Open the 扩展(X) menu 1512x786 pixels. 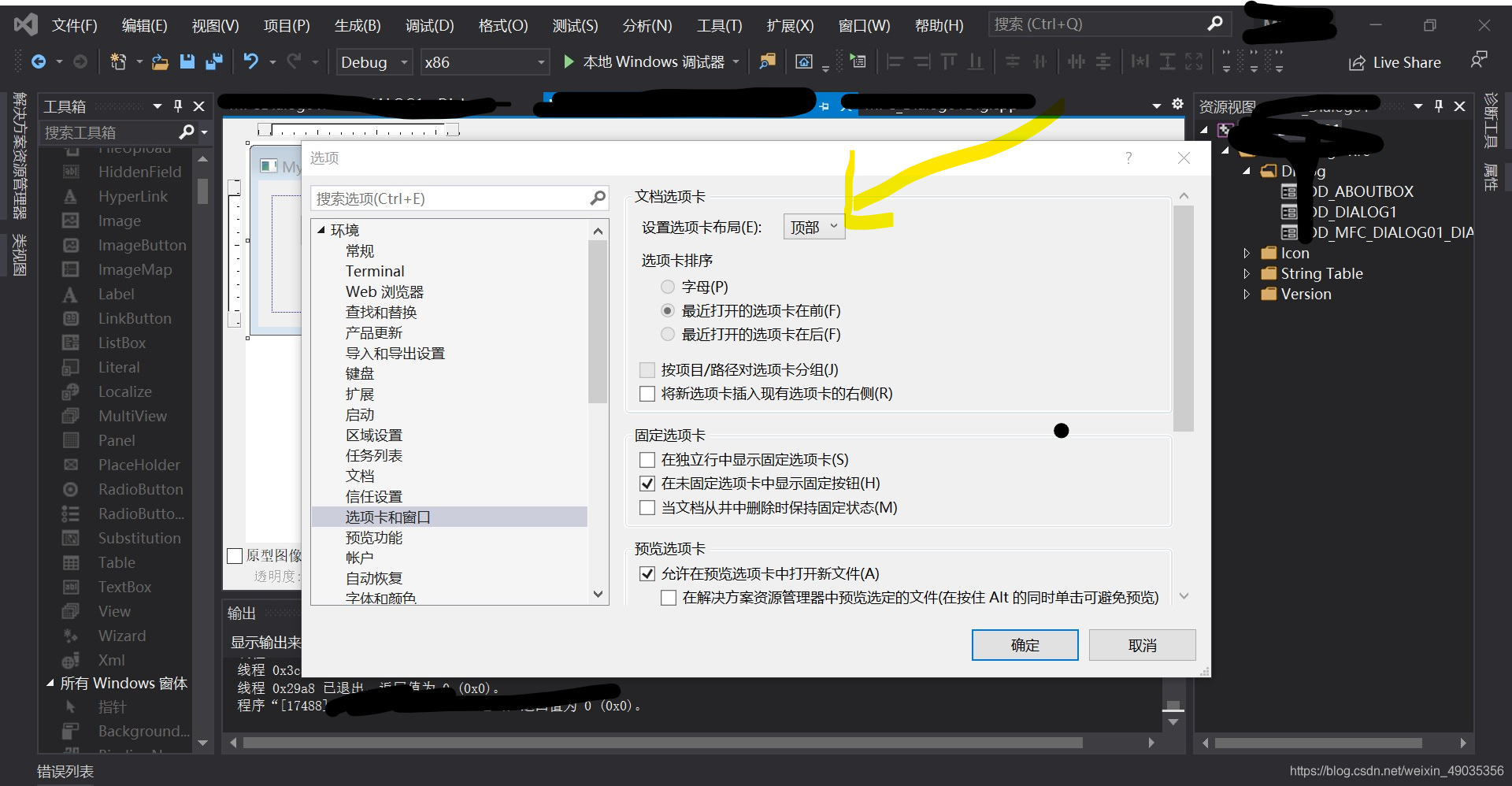790,25
